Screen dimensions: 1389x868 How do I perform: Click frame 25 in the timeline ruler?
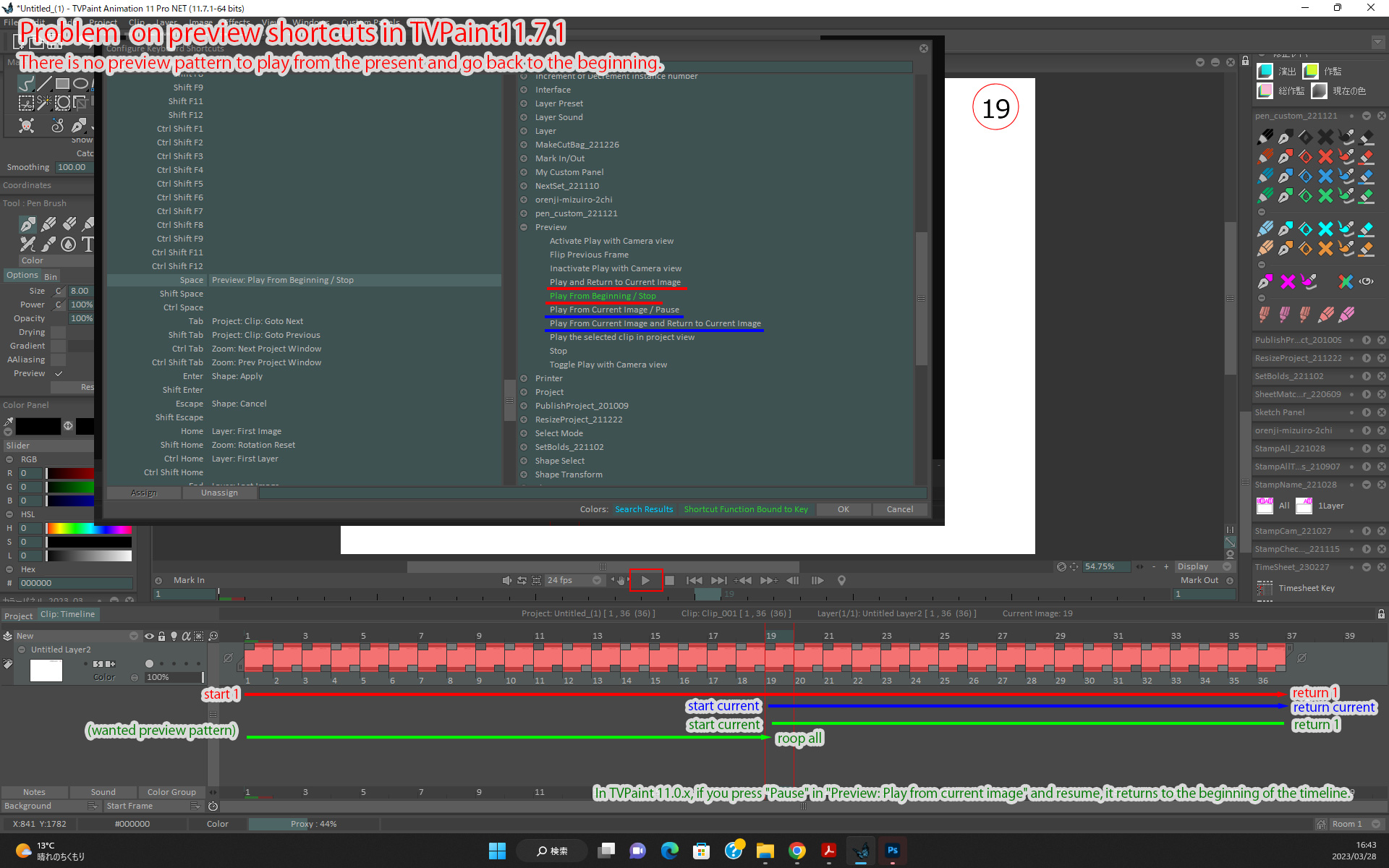pyautogui.click(x=945, y=636)
